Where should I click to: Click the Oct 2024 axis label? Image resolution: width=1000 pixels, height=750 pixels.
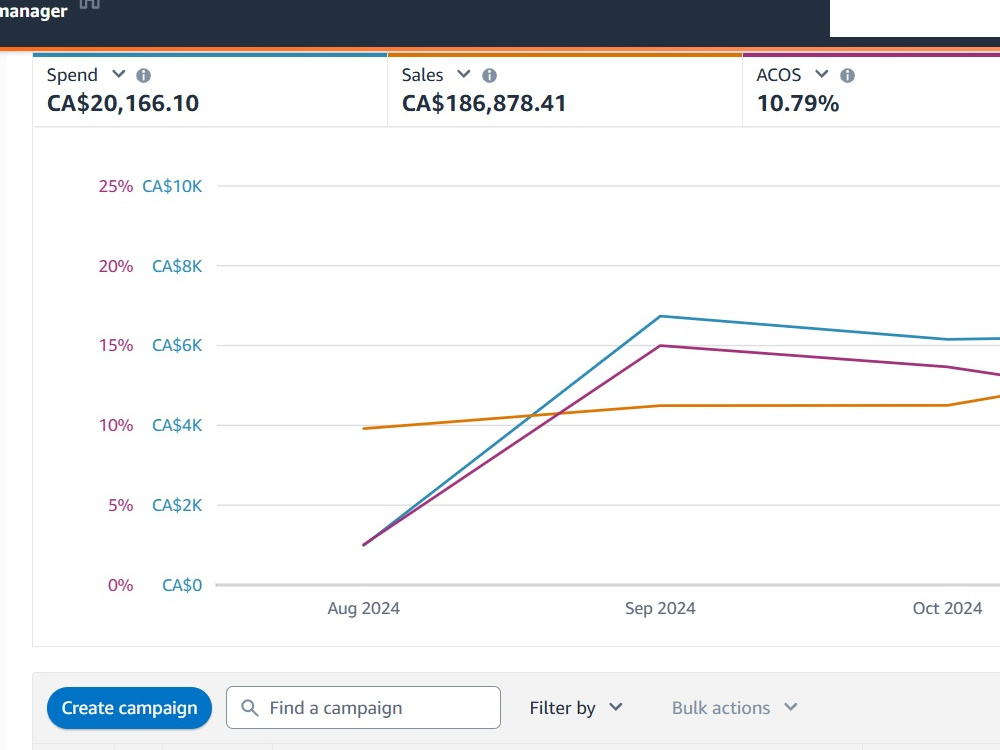click(x=947, y=608)
